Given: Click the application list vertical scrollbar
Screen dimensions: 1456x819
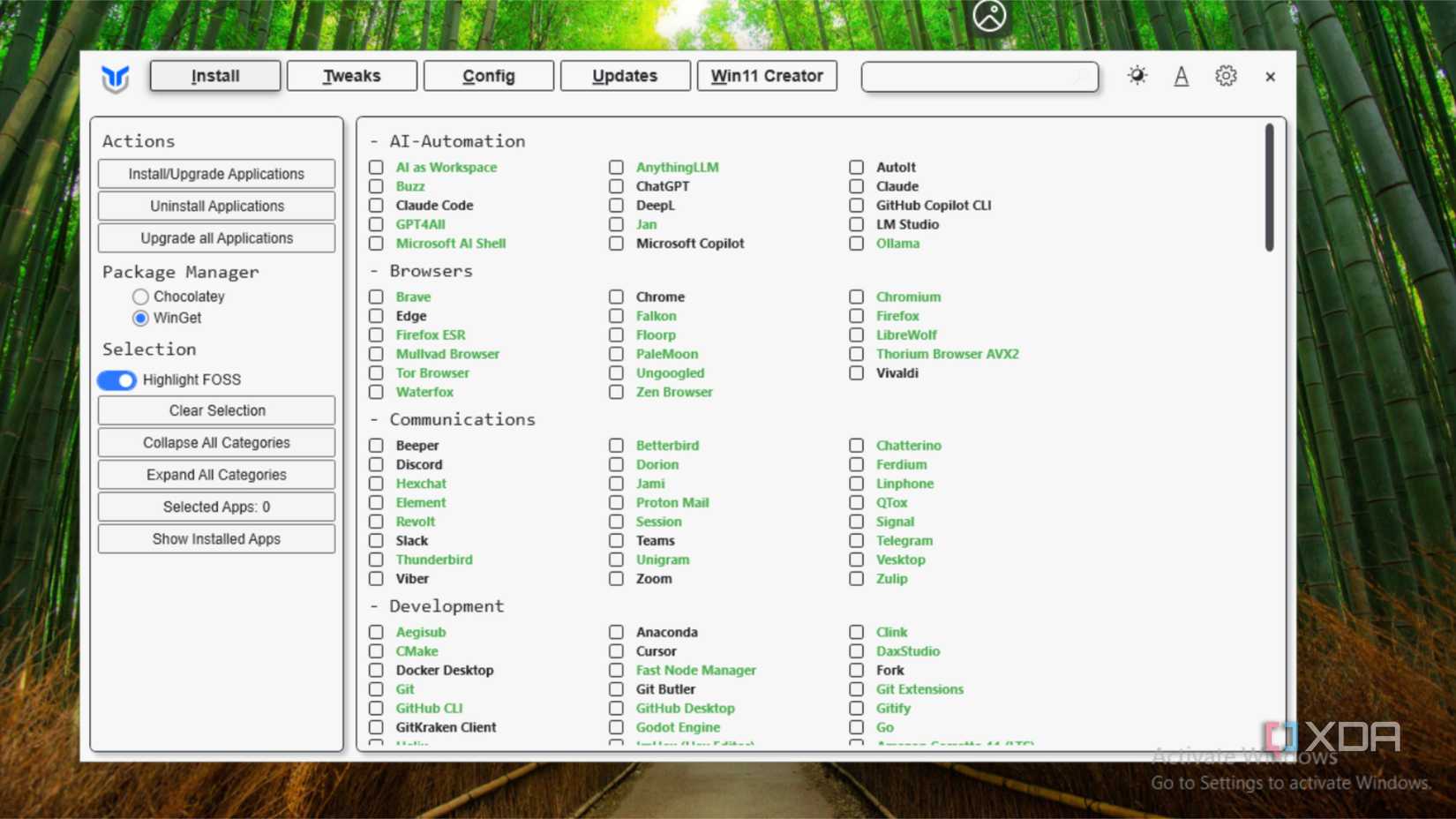Looking at the screenshot, I should (x=1269, y=187).
